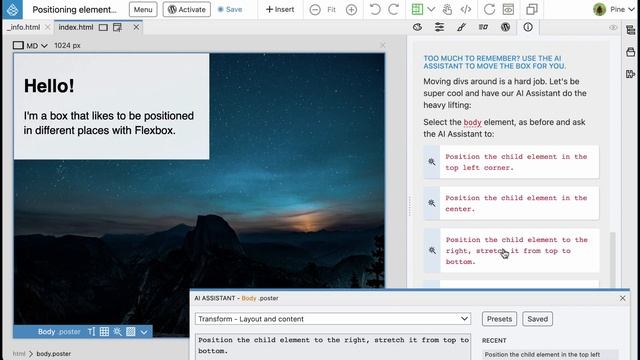Toggle the panel visibility eye icon
The height and width of the screenshot is (360, 640).
tap(613, 28)
